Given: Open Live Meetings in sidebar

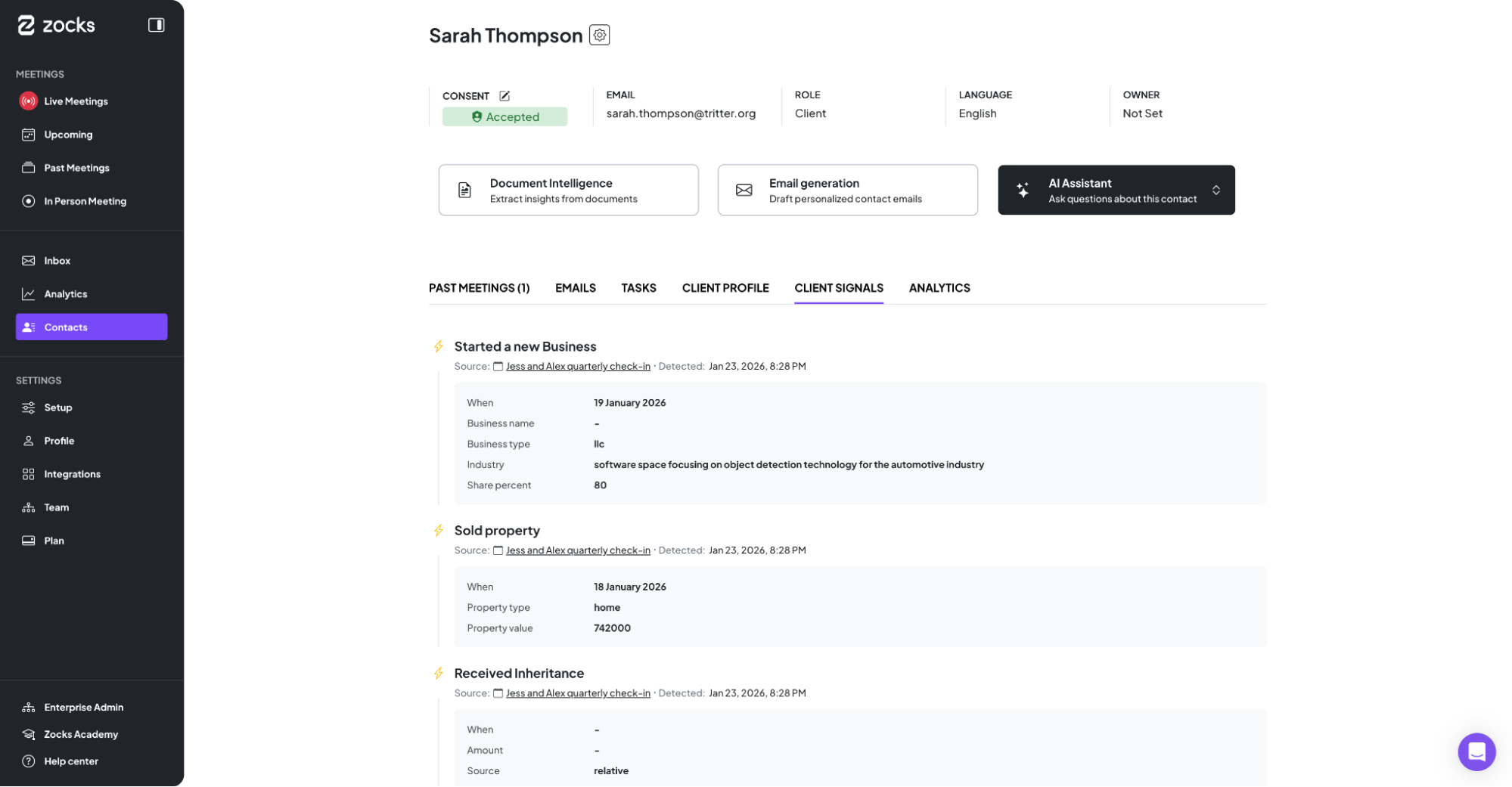Looking at the screenshot, I should coord(76,101).
